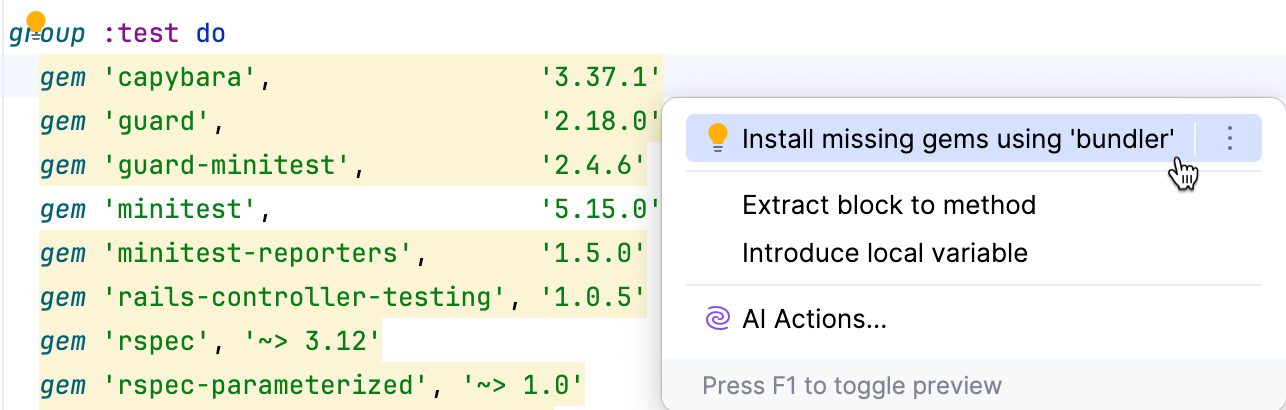Click the 'minitest-reporters' gem name

click(260, 252)
